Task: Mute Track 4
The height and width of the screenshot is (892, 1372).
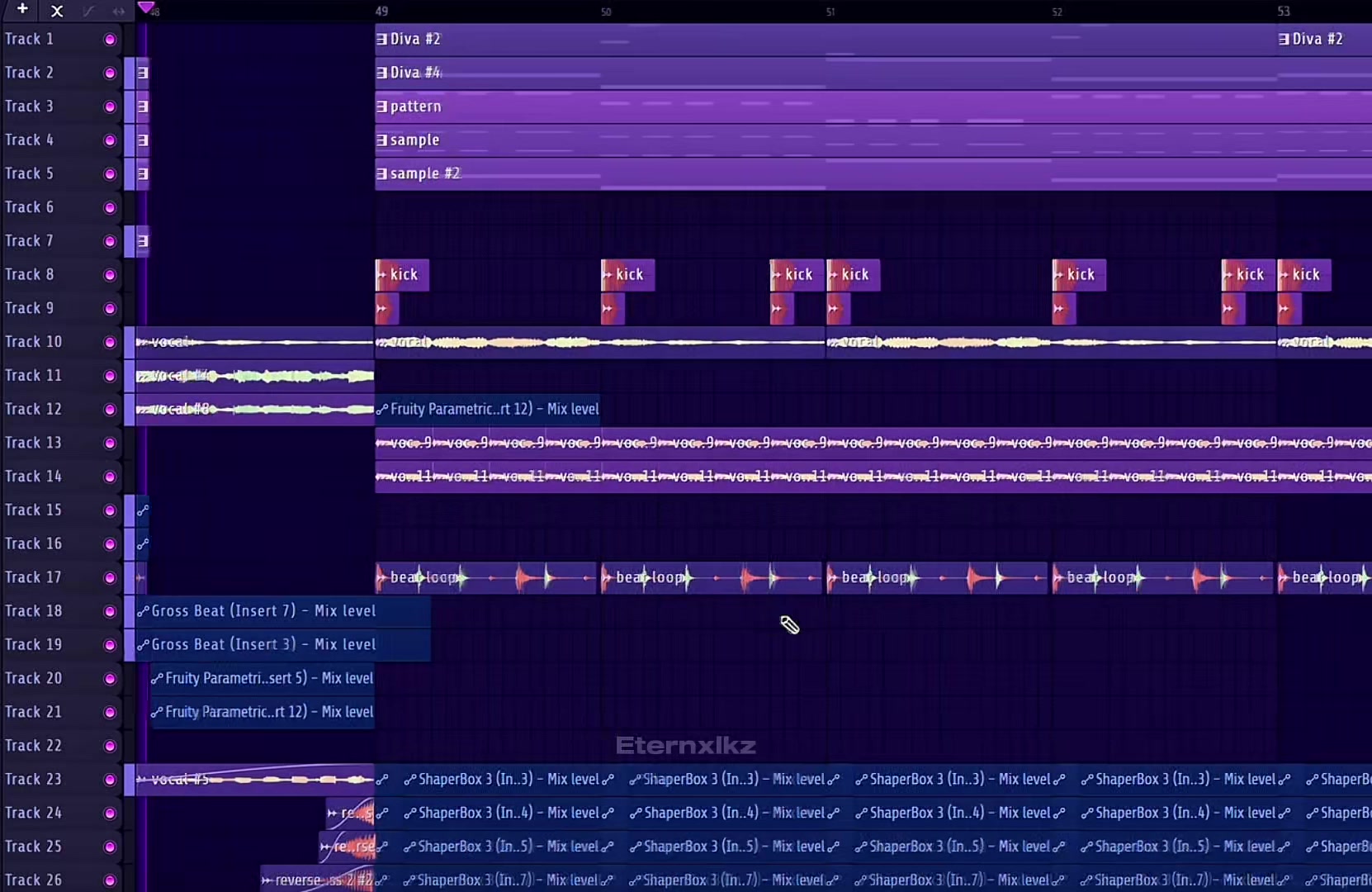Action: click(110, 140)
